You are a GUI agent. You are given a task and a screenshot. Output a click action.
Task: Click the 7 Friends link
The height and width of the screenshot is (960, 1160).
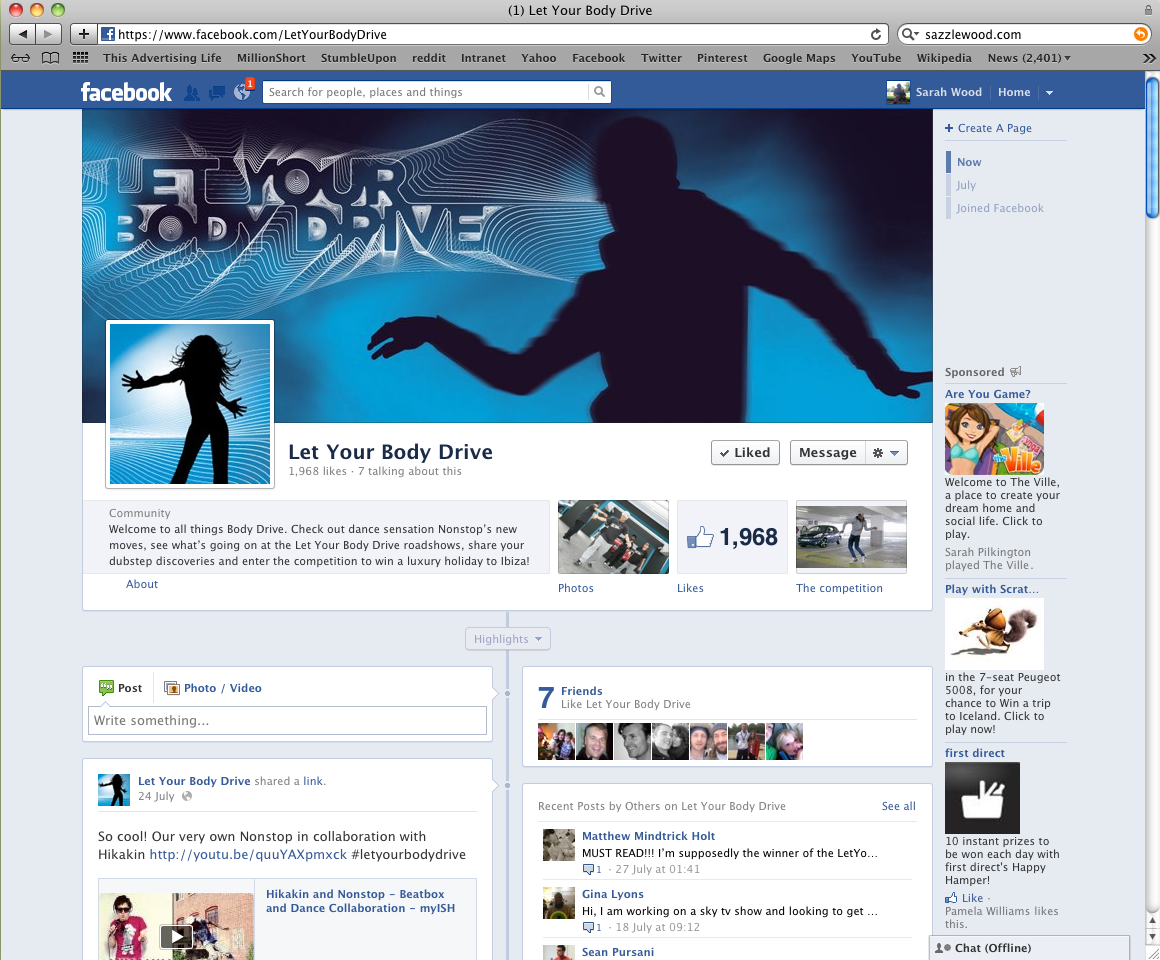[x=581, y=691]
